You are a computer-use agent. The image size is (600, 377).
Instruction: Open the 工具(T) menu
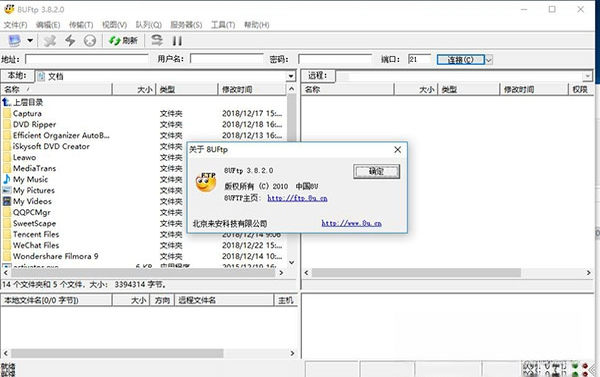[x=223, y=24]
